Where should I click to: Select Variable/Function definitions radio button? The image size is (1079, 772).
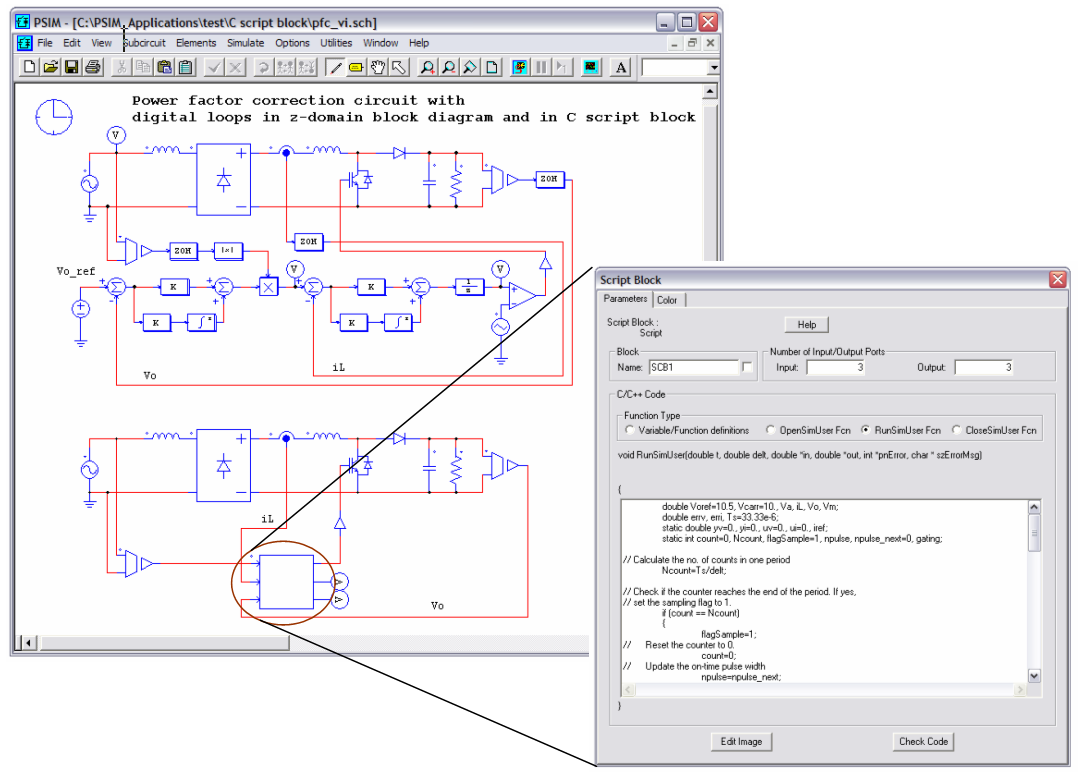click(629, 430)
